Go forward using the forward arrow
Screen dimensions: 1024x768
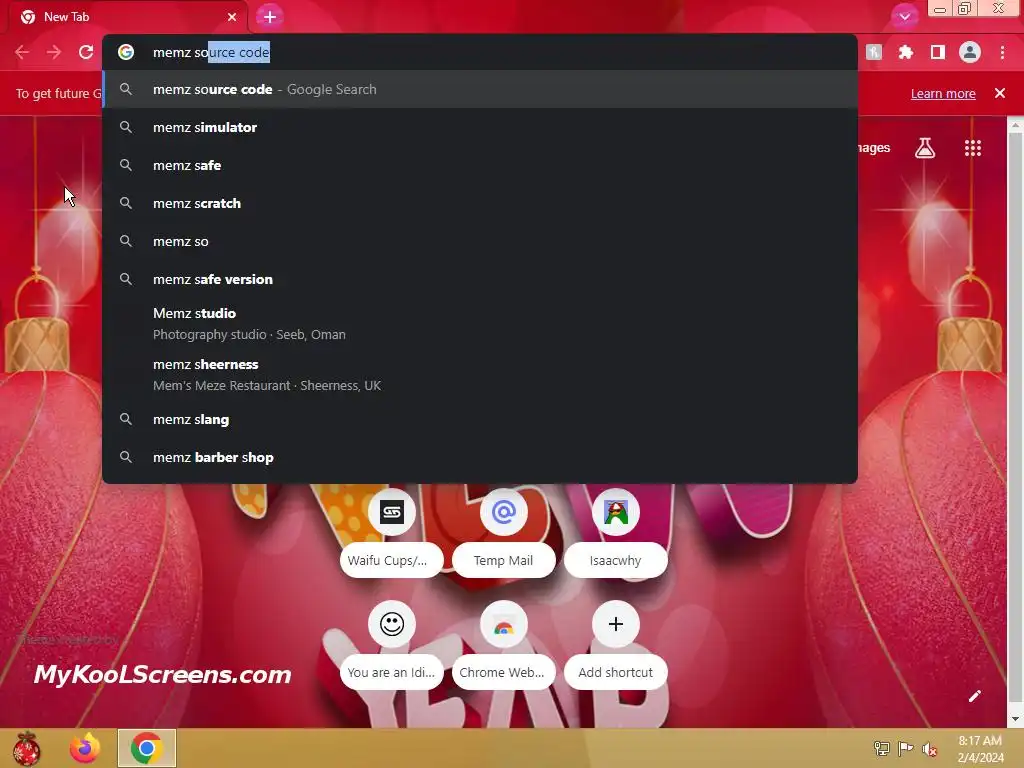(54, 52)
